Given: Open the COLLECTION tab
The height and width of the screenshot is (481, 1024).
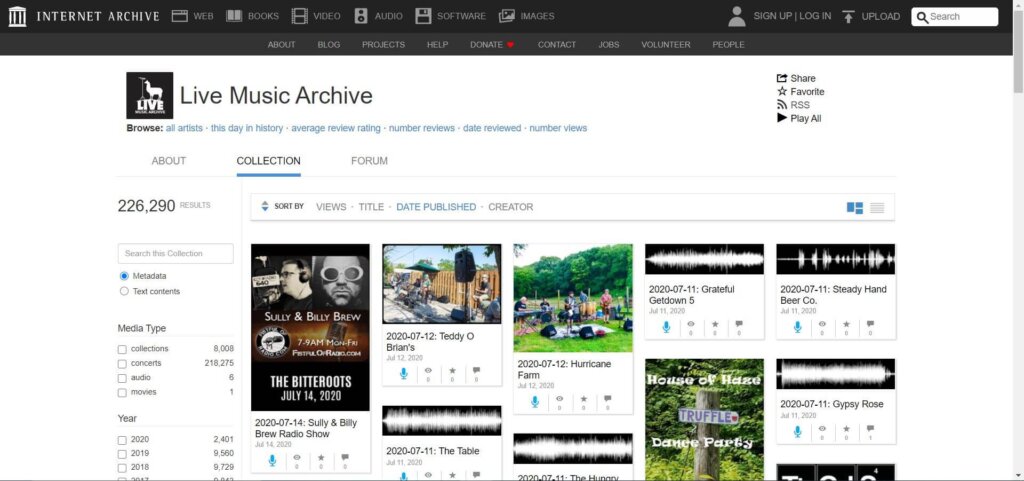Looking at the screenshot, I should (x=268, y=161).
